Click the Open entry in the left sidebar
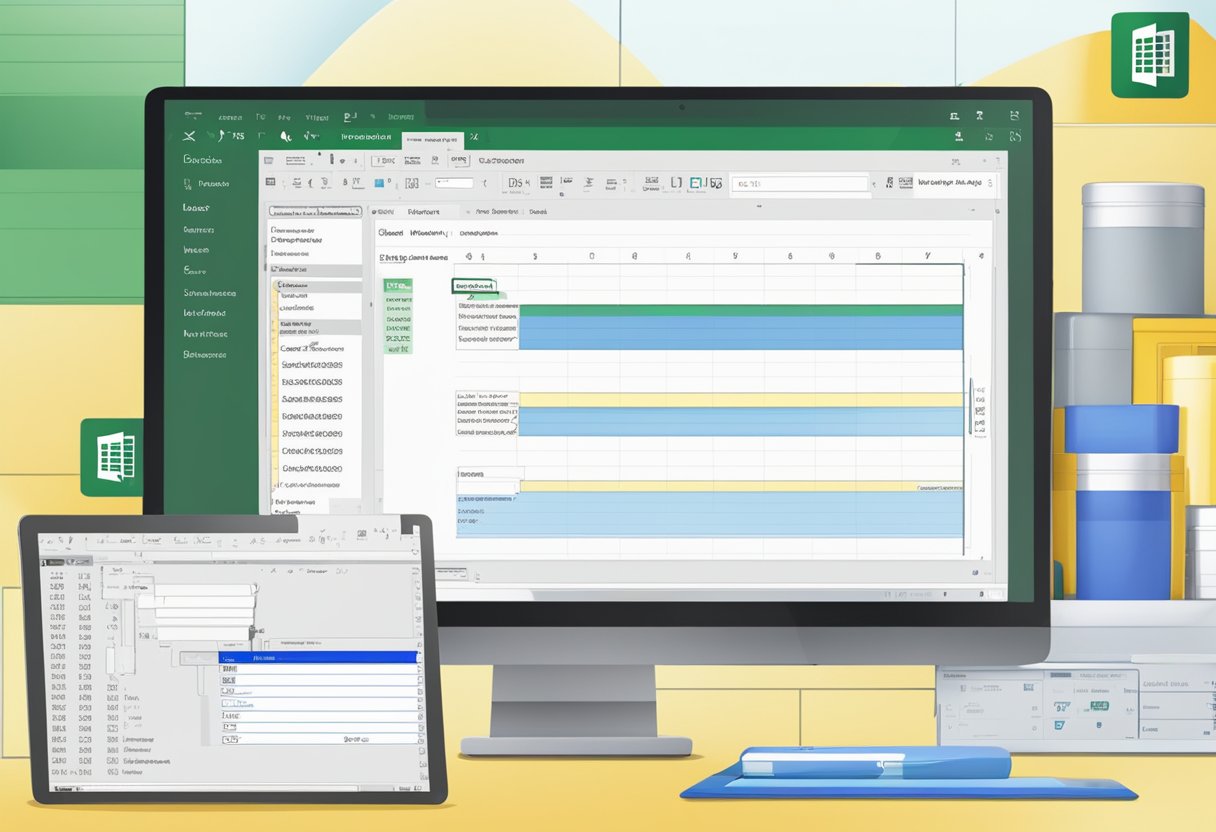Screen dimensions: 1216x832 195,207
